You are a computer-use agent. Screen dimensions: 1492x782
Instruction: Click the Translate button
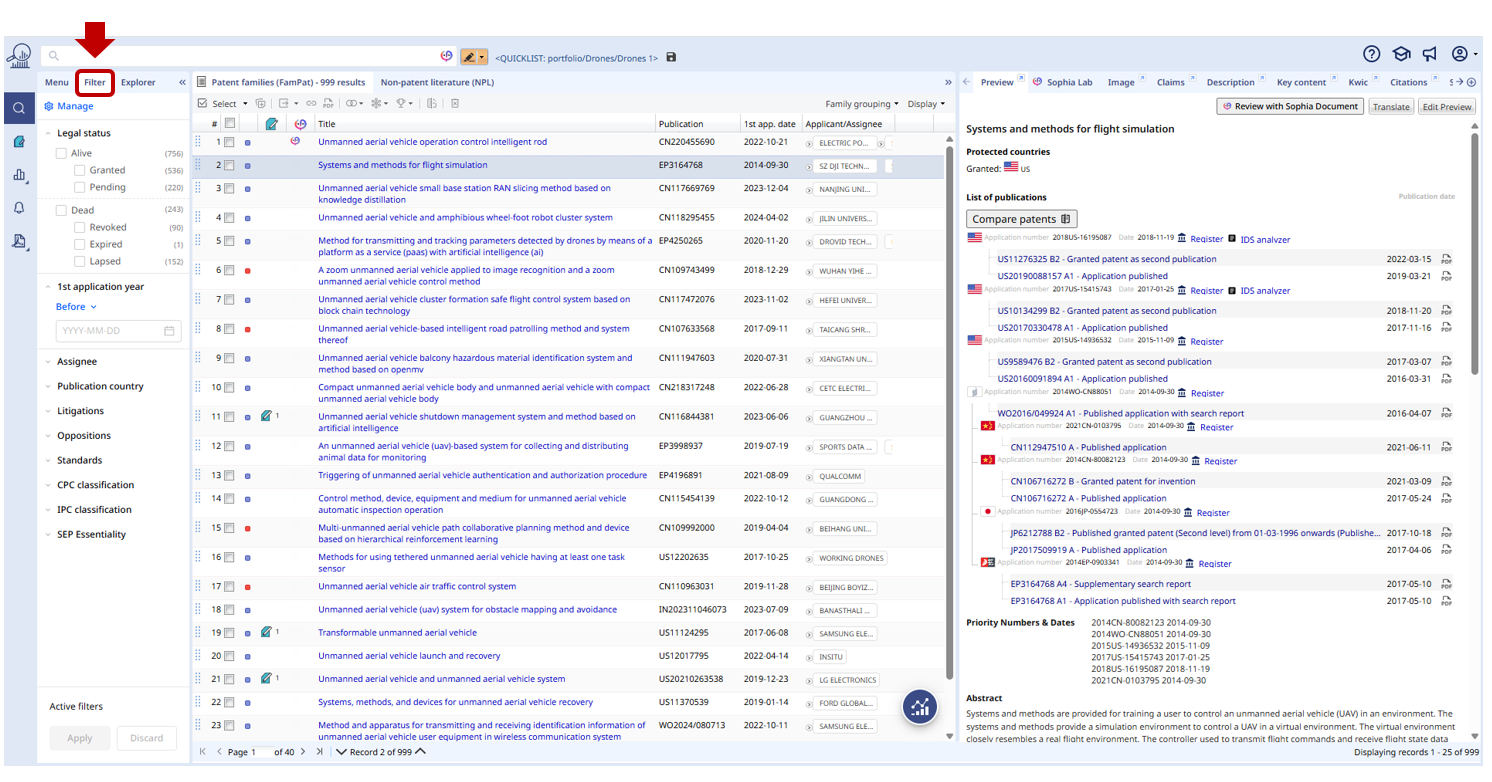click(x=1390, y=106)
